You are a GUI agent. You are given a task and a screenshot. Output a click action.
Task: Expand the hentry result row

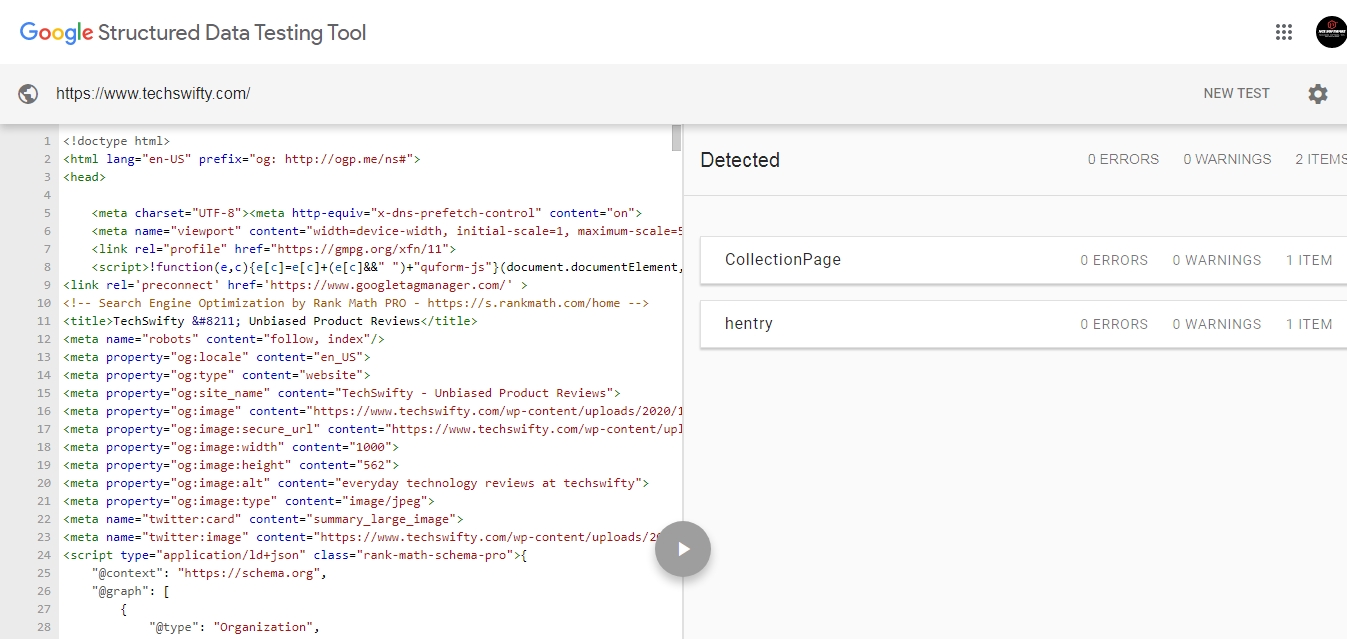coord(1024,324)
